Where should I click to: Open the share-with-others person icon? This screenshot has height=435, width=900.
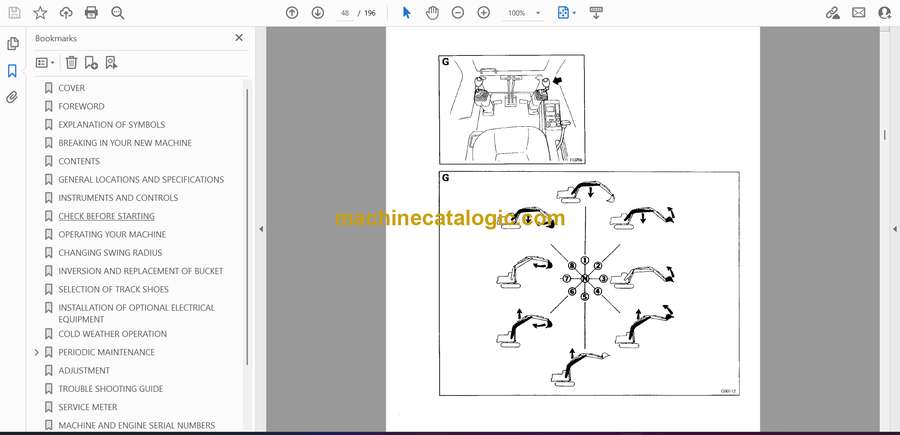tap(885, 13)
